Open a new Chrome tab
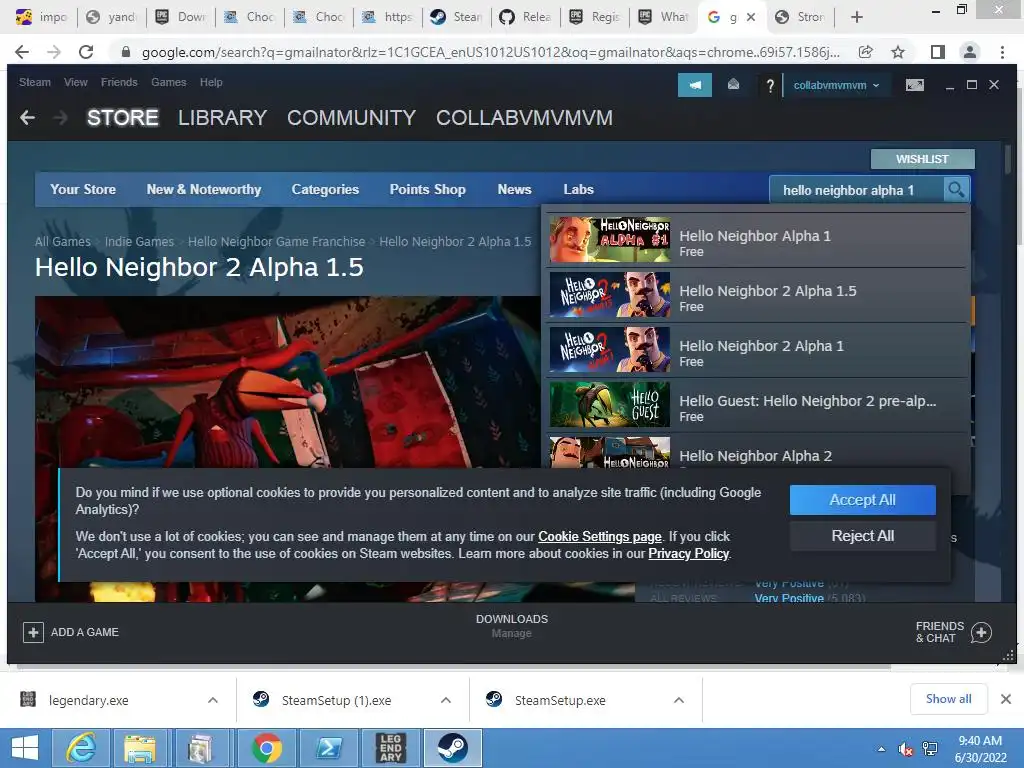 pos(857,17)
